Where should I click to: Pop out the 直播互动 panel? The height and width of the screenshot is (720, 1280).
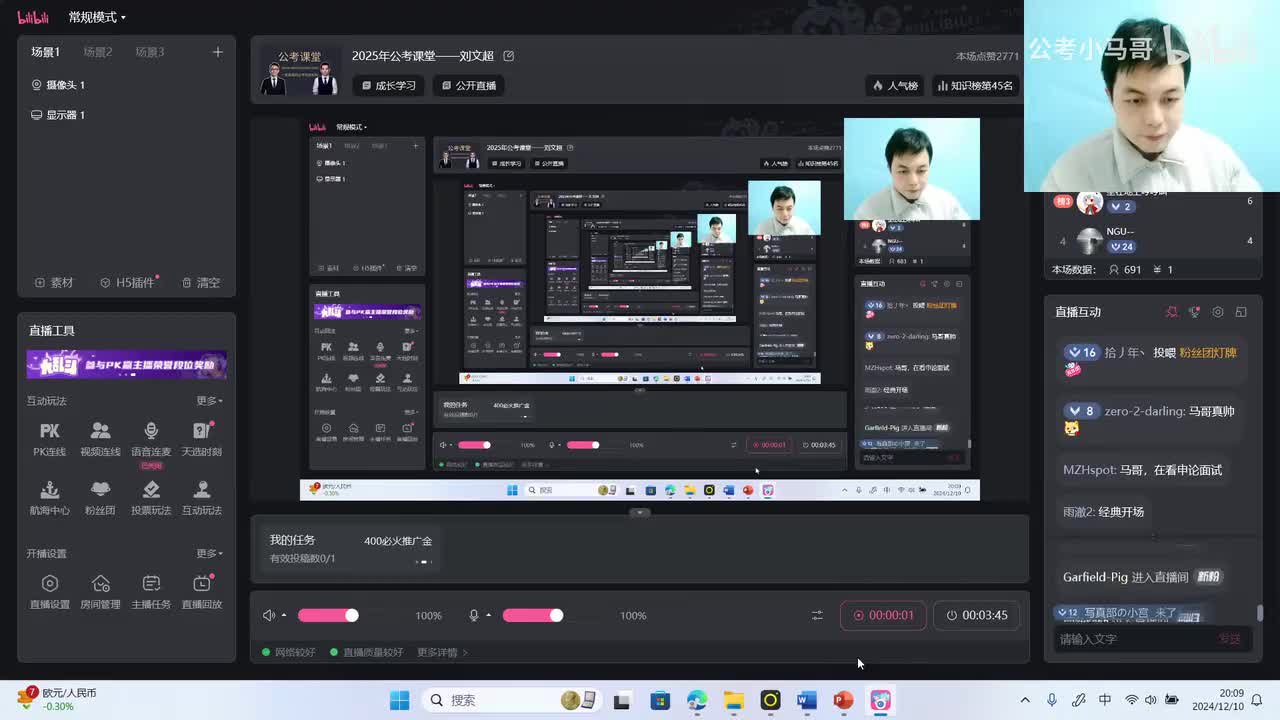[1241, 312]
